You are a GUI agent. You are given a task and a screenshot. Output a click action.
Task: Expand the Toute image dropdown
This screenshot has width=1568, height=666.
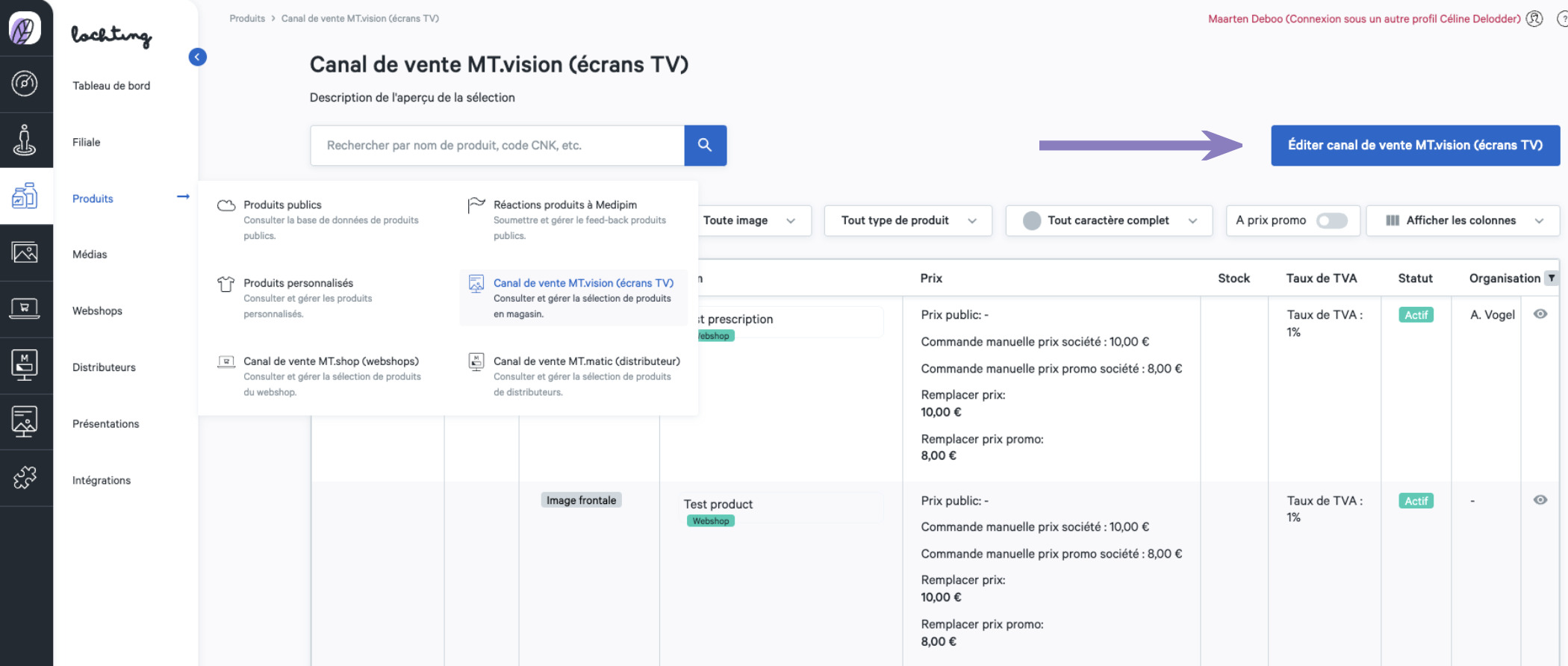[x=754, y=220]
